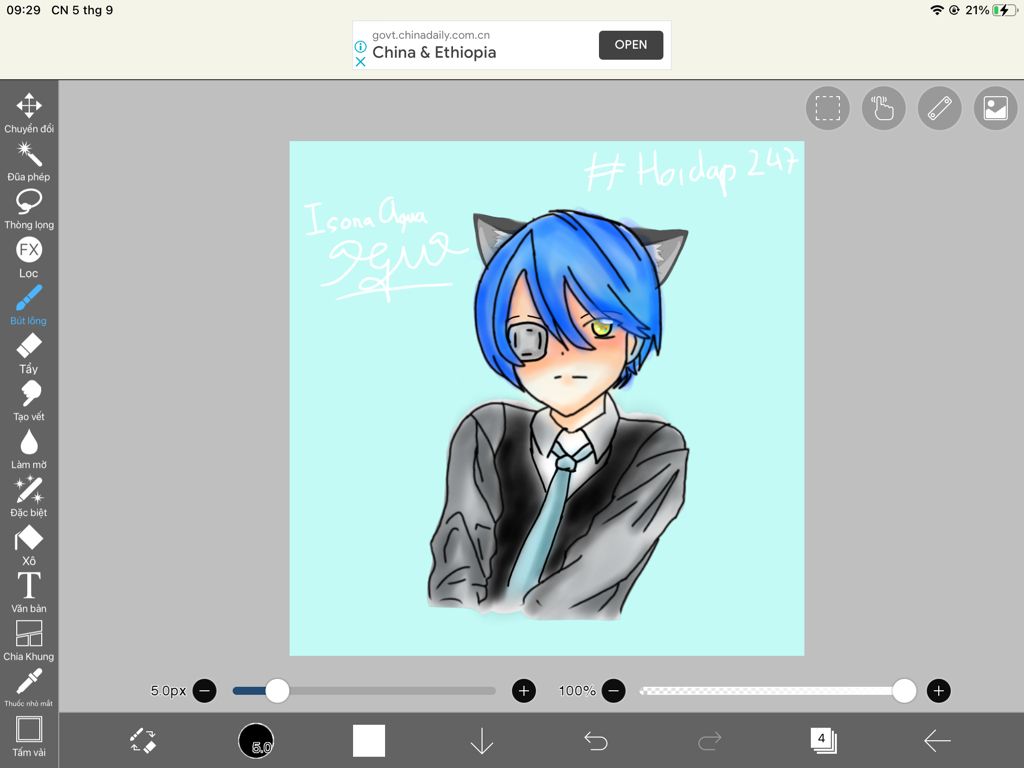Select the Thuốc nhỏ mắt eyedropper tool
This screenshot has width=1024, height=768.
click(x=29, y=687)
